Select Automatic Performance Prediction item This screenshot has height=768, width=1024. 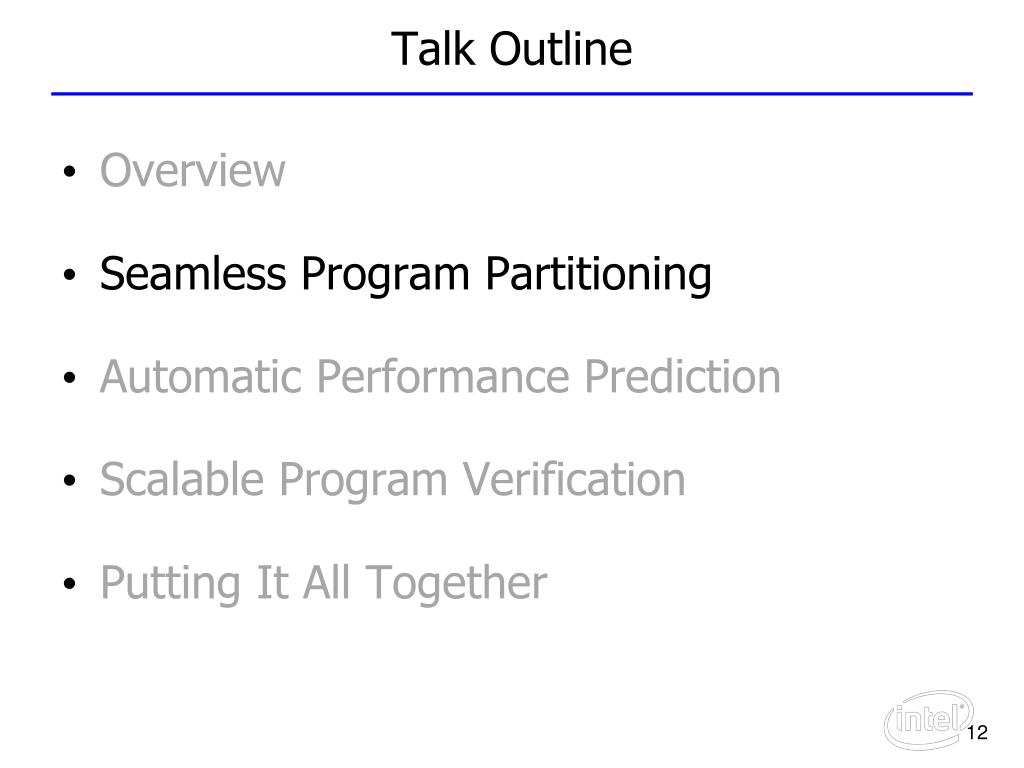[x=440, y=377]
